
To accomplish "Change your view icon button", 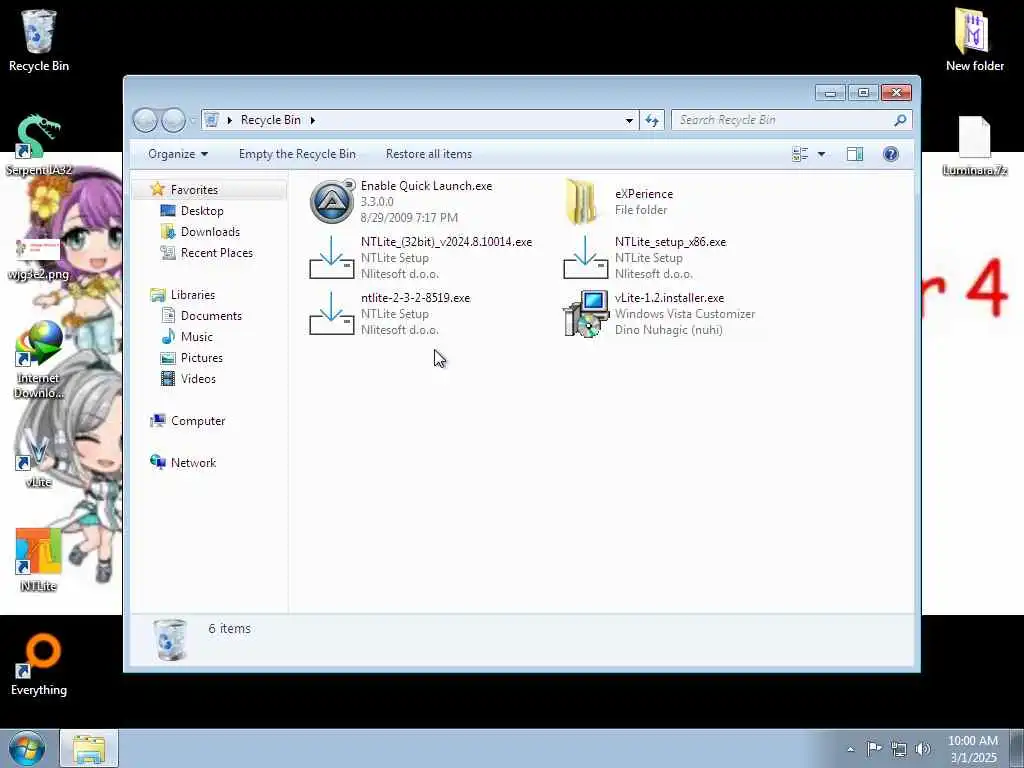I will tap(800, 154).
